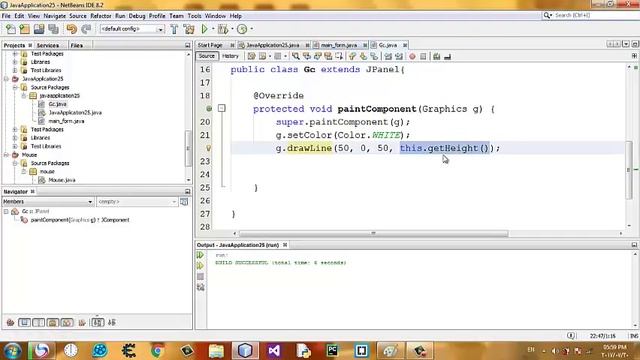Click the History view button
Image resolution: width=640 pixels, height=360 pixels.
pos(230,56)
